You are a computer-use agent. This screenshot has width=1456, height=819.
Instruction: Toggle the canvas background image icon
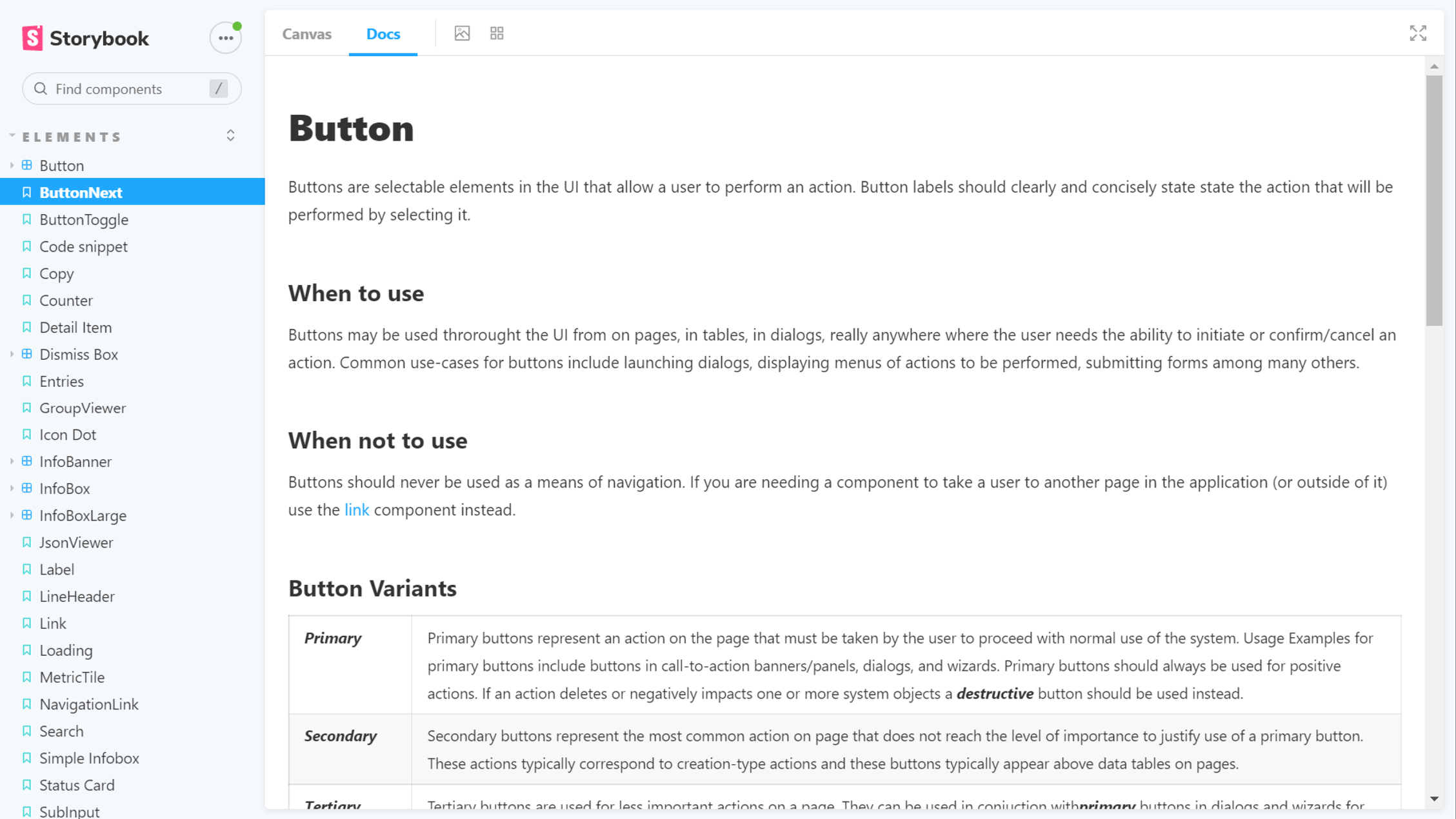click(x=462, y=33)
